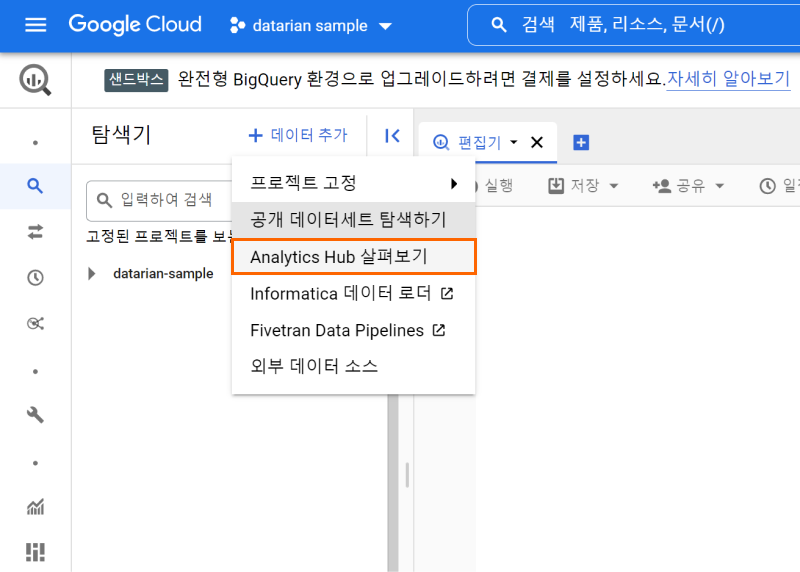Viewport: 800px width, 572px height.
Task: Open Informatica 데이터 로더 menu item
Action: 353,293
